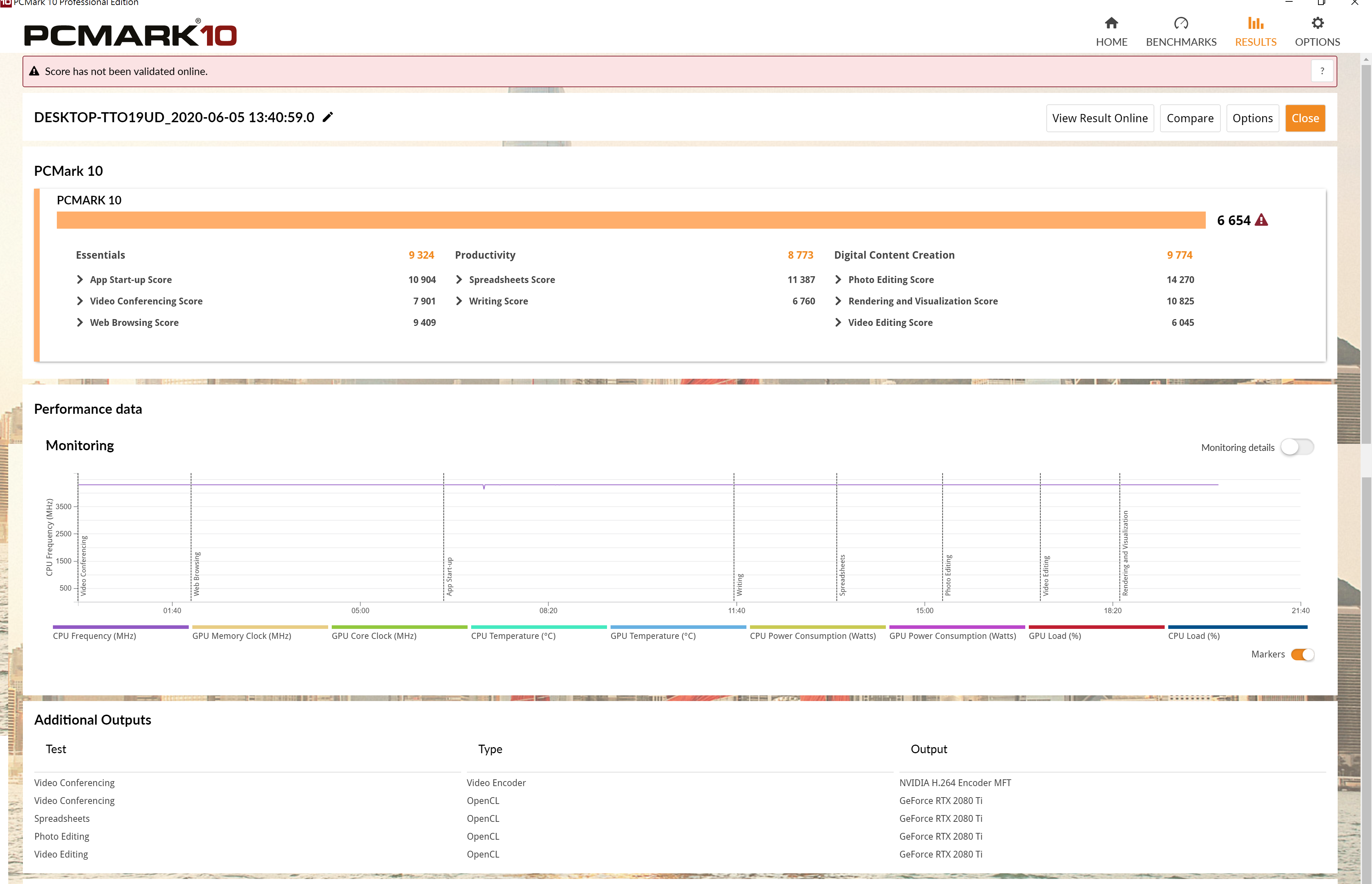1372x884 pixels.
Task: Click the Spreadsheets marker on chart
Action: [843, 575]
